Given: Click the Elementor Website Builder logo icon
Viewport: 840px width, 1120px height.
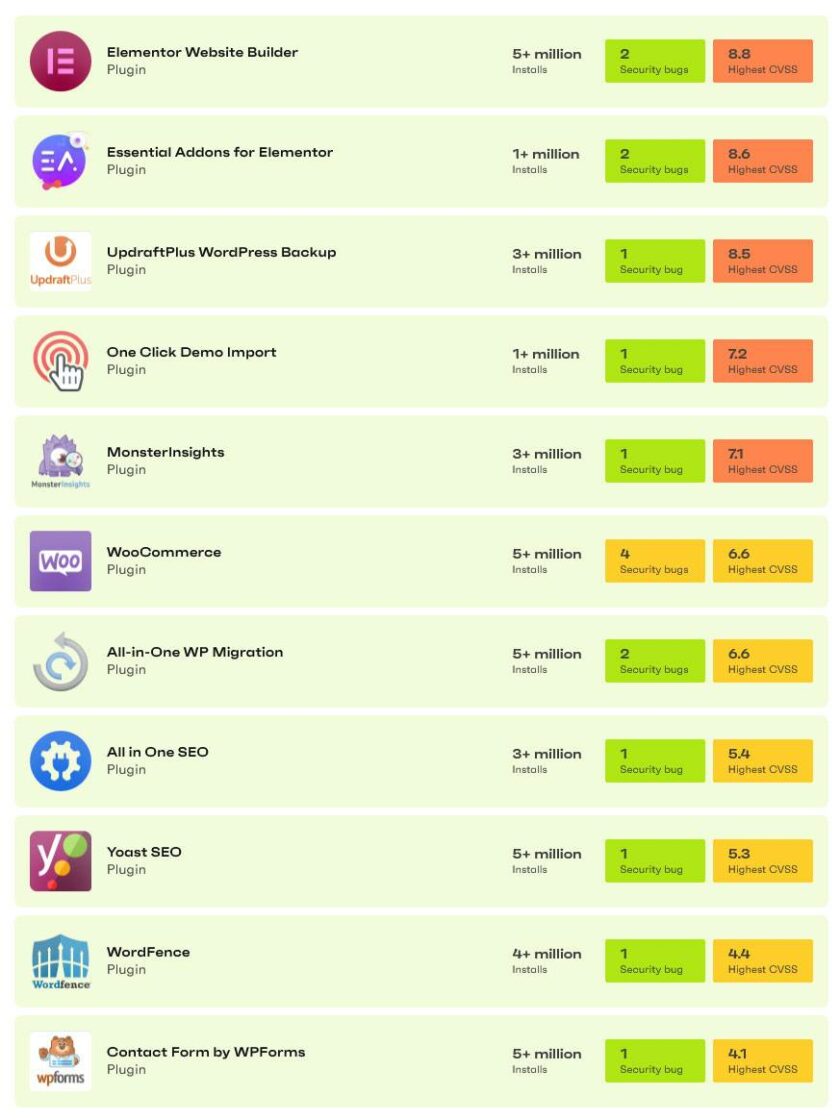Looking at the screenshot, I should coord(60,61).
